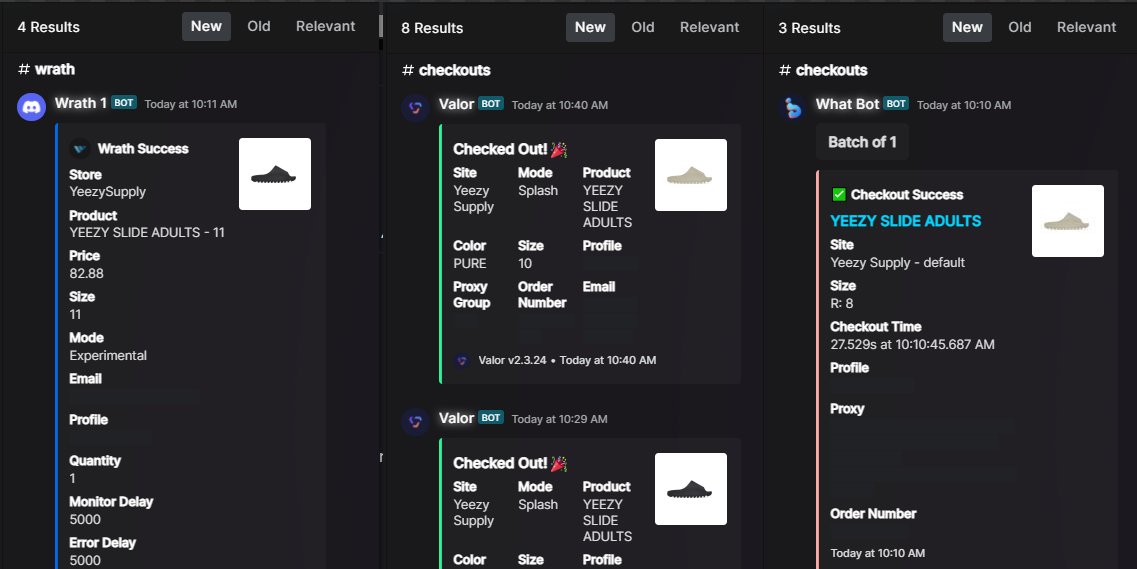Click Valor avatar on 10:40 AM message
Viewport: 1137px width, 569px height.
click(415, 108)
